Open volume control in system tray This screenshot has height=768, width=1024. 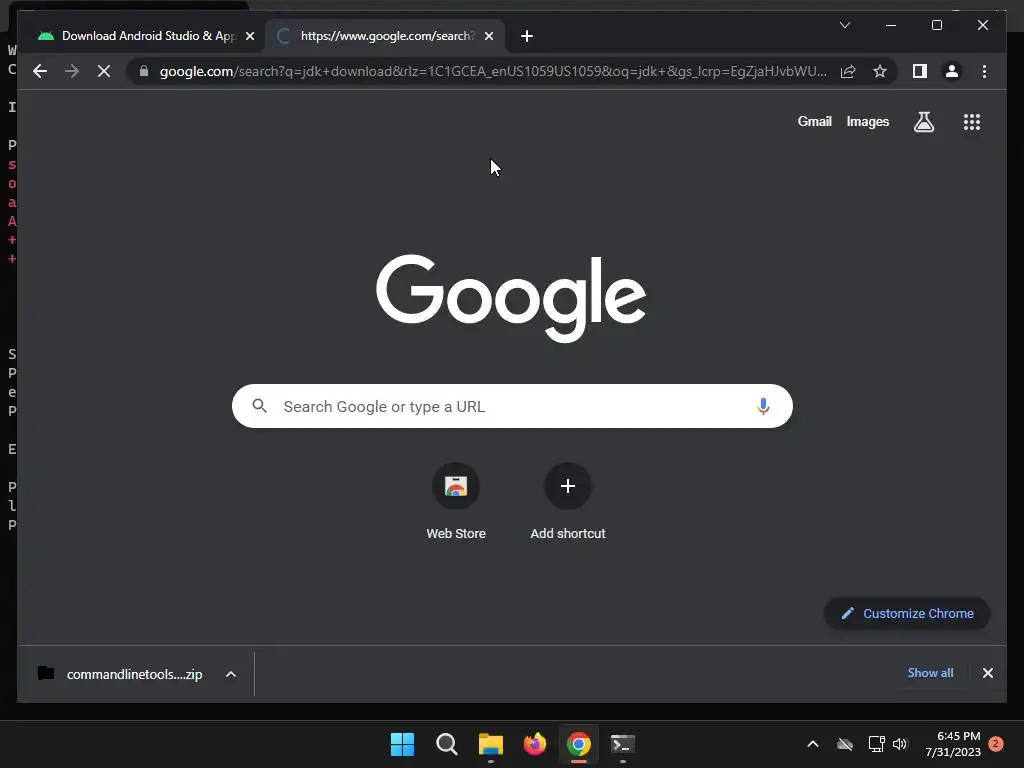(x=900, y=744)
